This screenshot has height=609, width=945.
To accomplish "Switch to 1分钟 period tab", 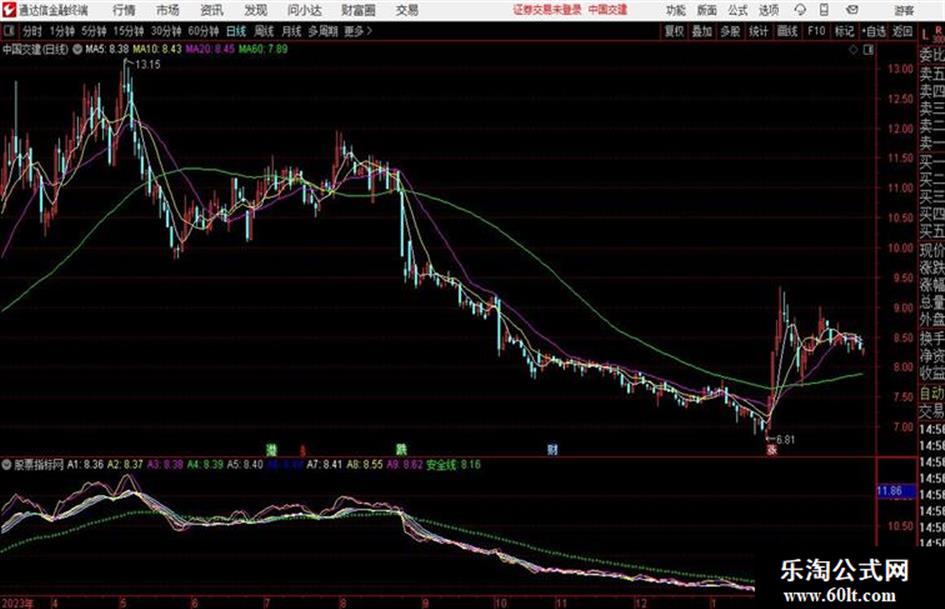I will coord(62,31).
